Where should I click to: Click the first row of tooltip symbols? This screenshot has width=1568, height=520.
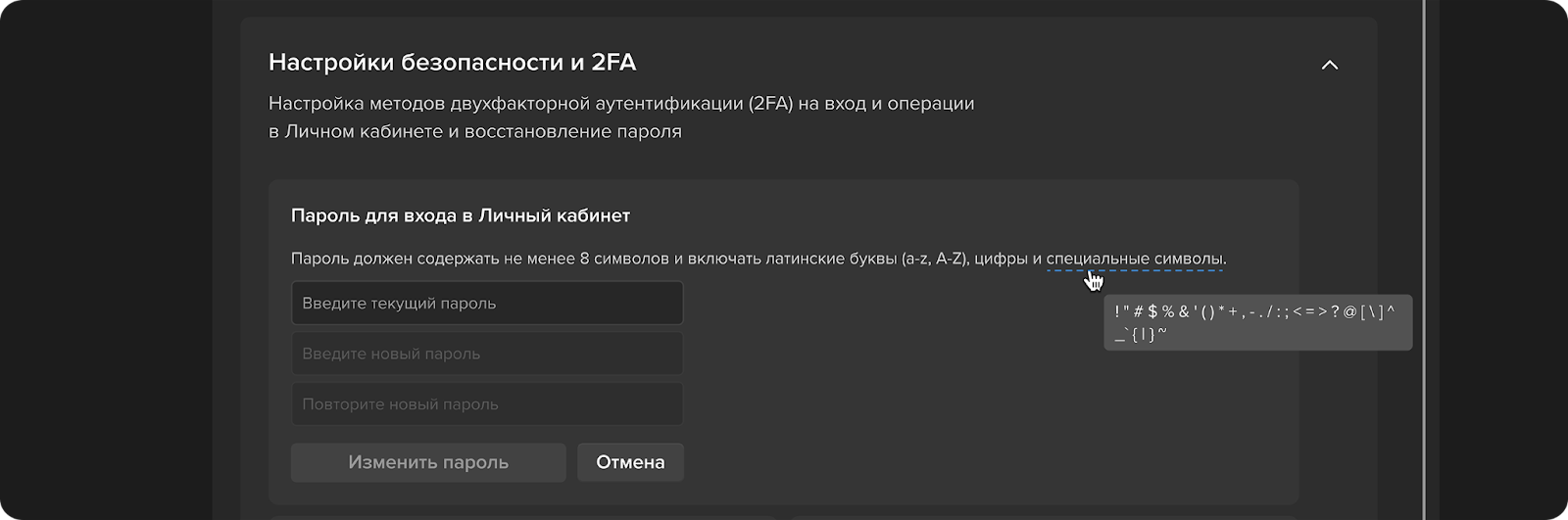click(x=1254, y=311)
